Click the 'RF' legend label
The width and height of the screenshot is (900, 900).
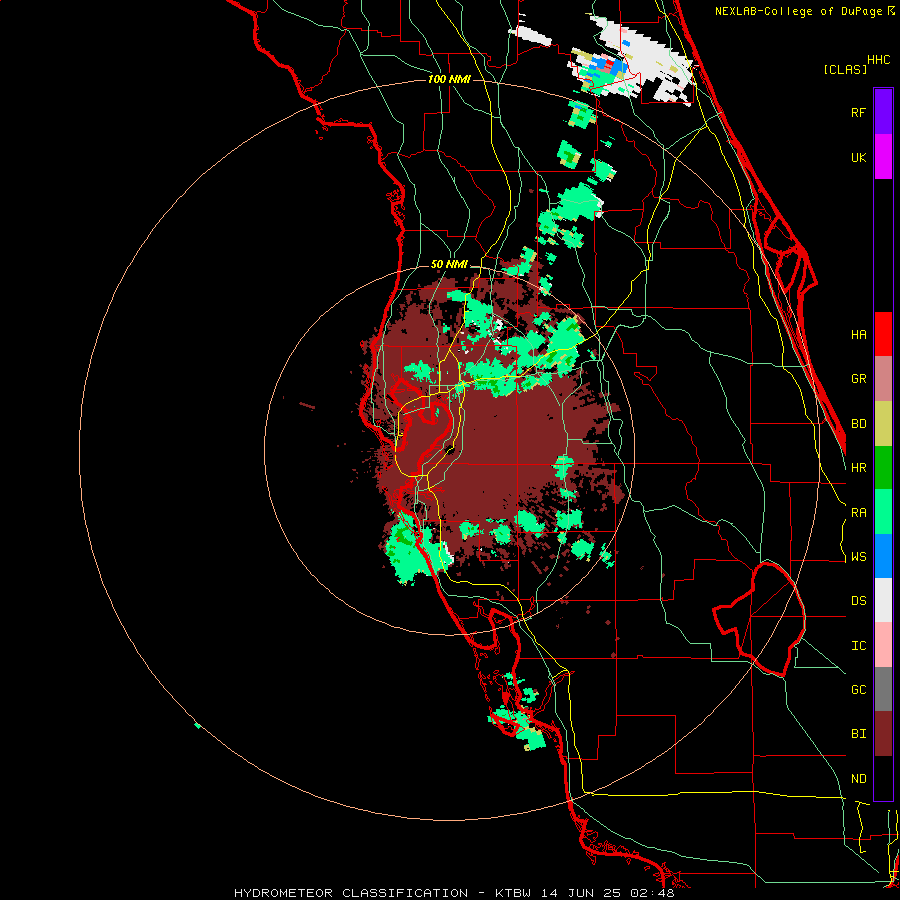(x=858, y=113)
